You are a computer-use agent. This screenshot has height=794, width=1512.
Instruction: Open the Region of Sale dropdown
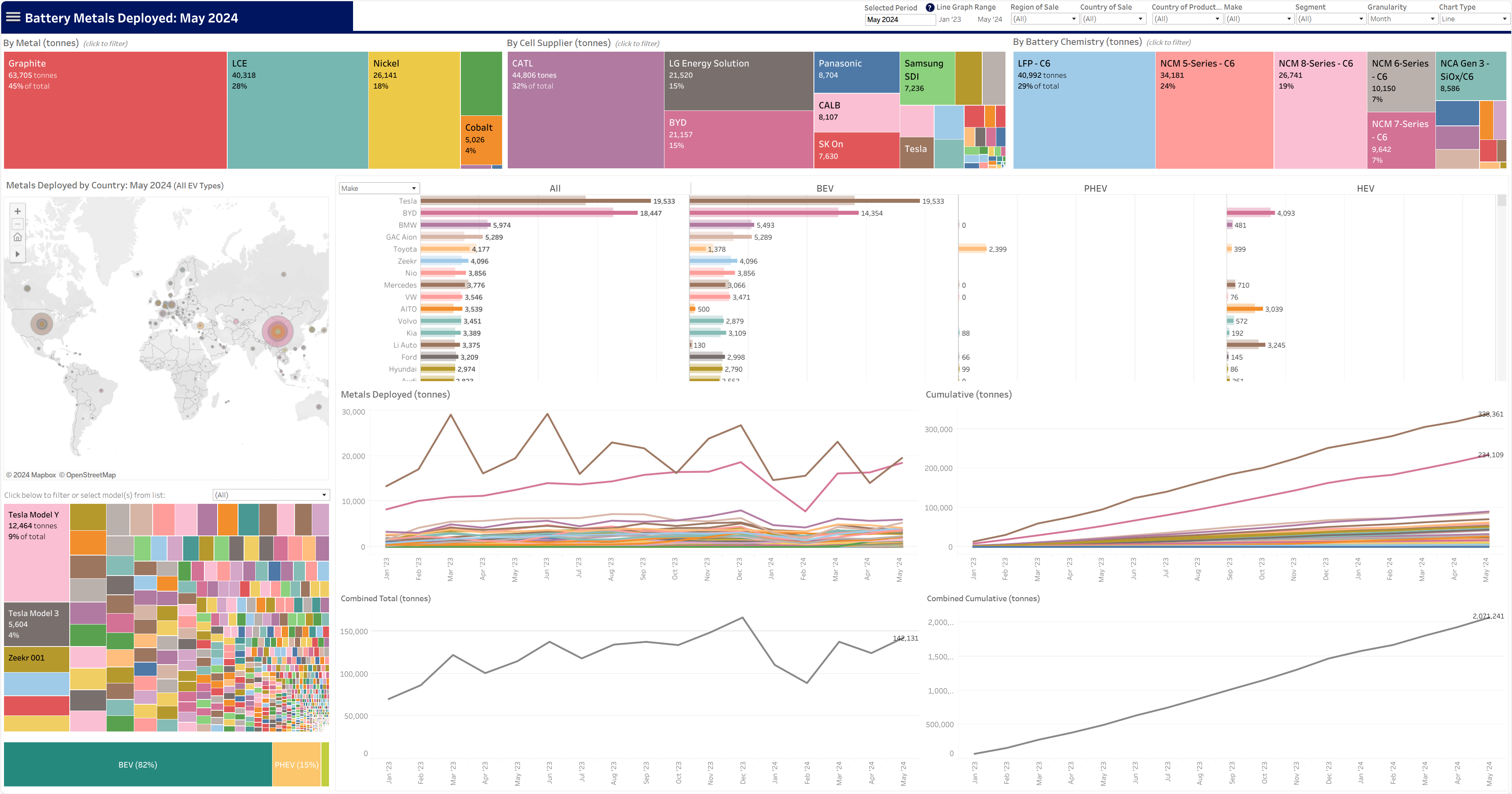tap(1044, 19)
